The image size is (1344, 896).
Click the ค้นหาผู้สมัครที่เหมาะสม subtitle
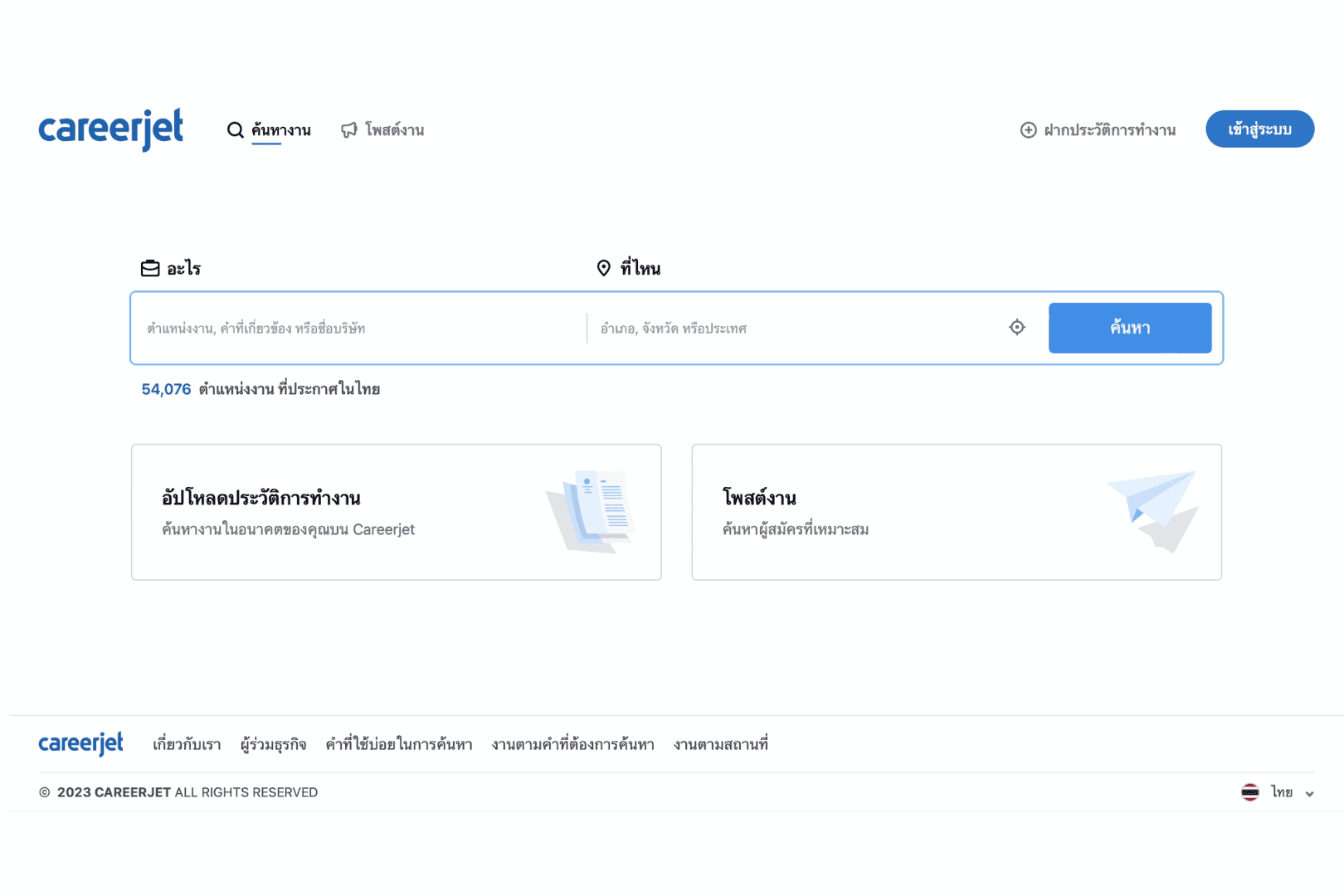(x=796, y=529)
